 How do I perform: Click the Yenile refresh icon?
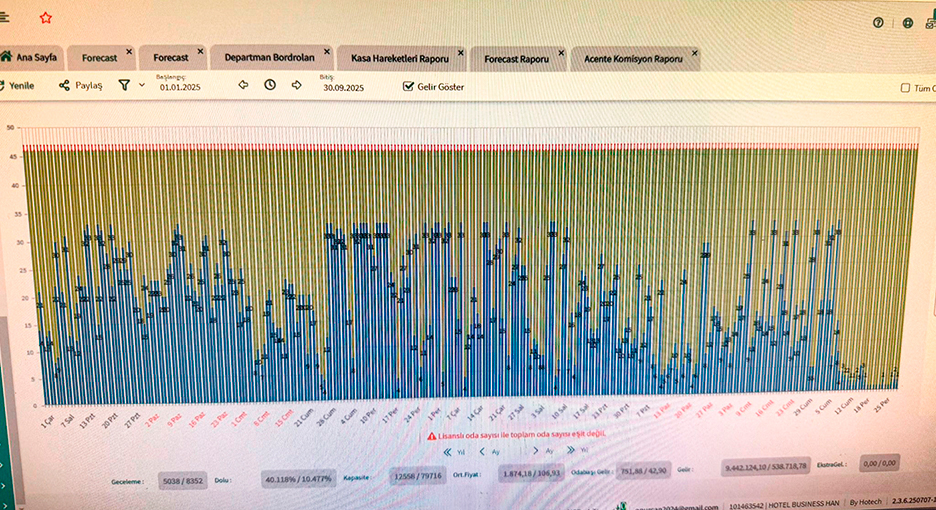[3, 86]
